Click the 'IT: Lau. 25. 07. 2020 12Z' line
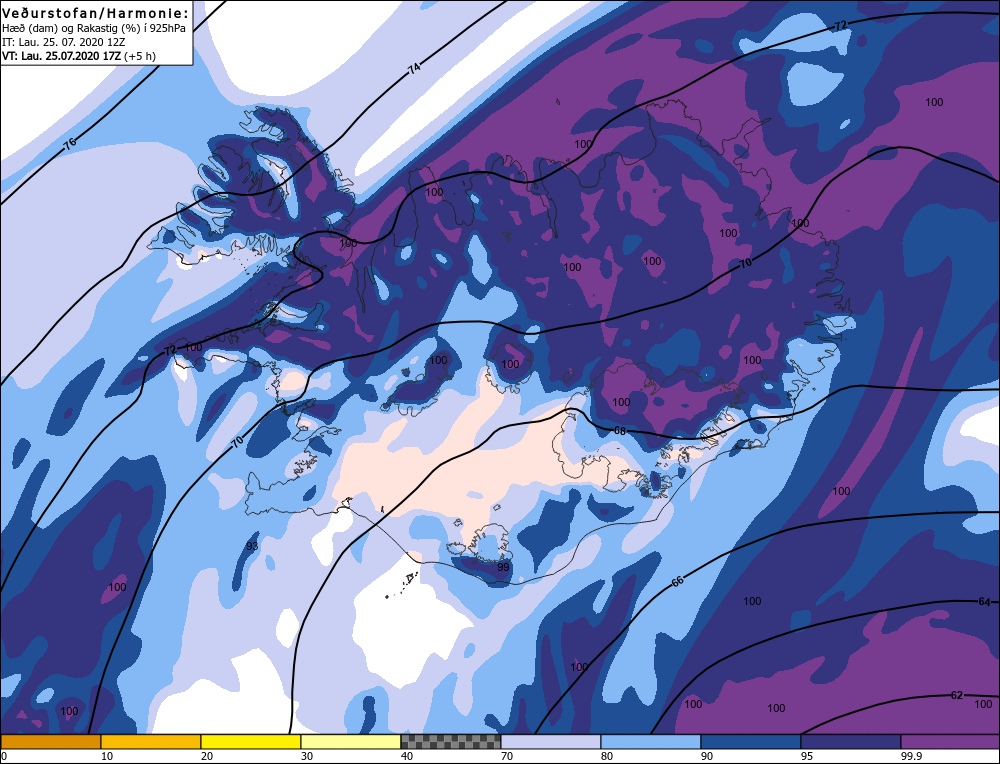This screenshot has width=1000, height=764. pyautogui.click(x=64, y=42)
